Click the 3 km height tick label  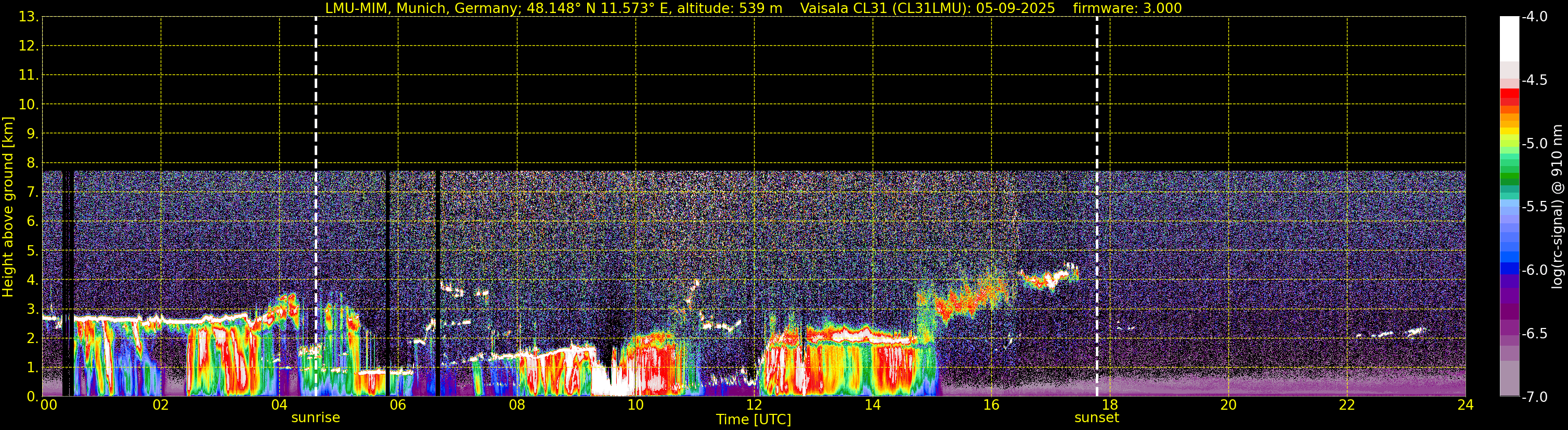pos(32,309)
